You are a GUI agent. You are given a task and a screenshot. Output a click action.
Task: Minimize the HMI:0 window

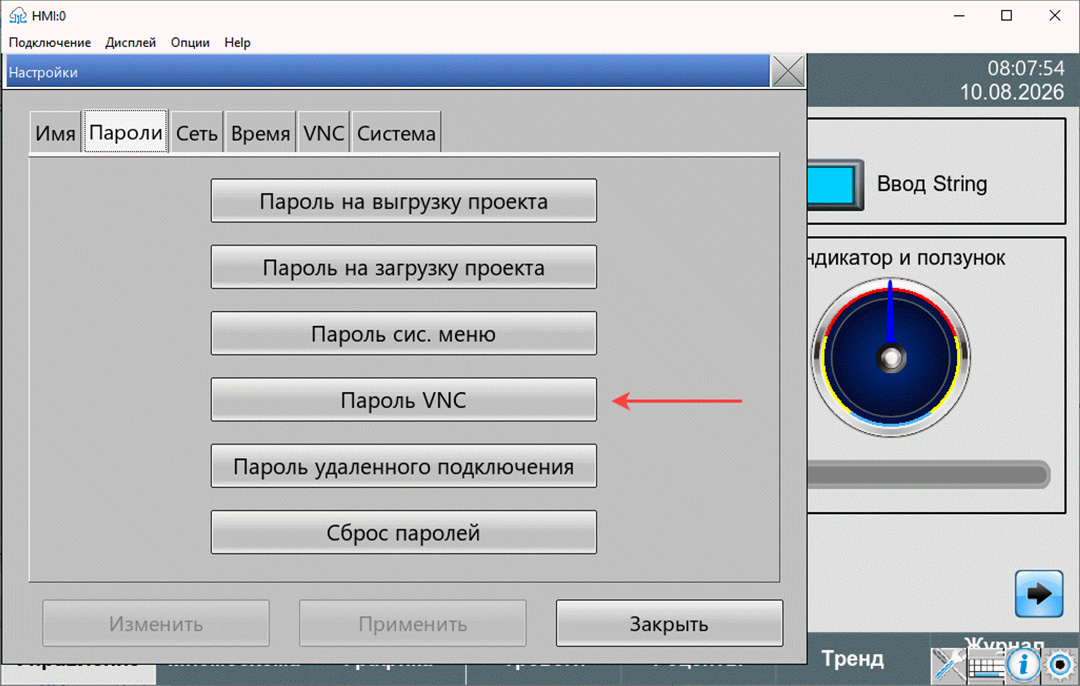coord(959,15)
